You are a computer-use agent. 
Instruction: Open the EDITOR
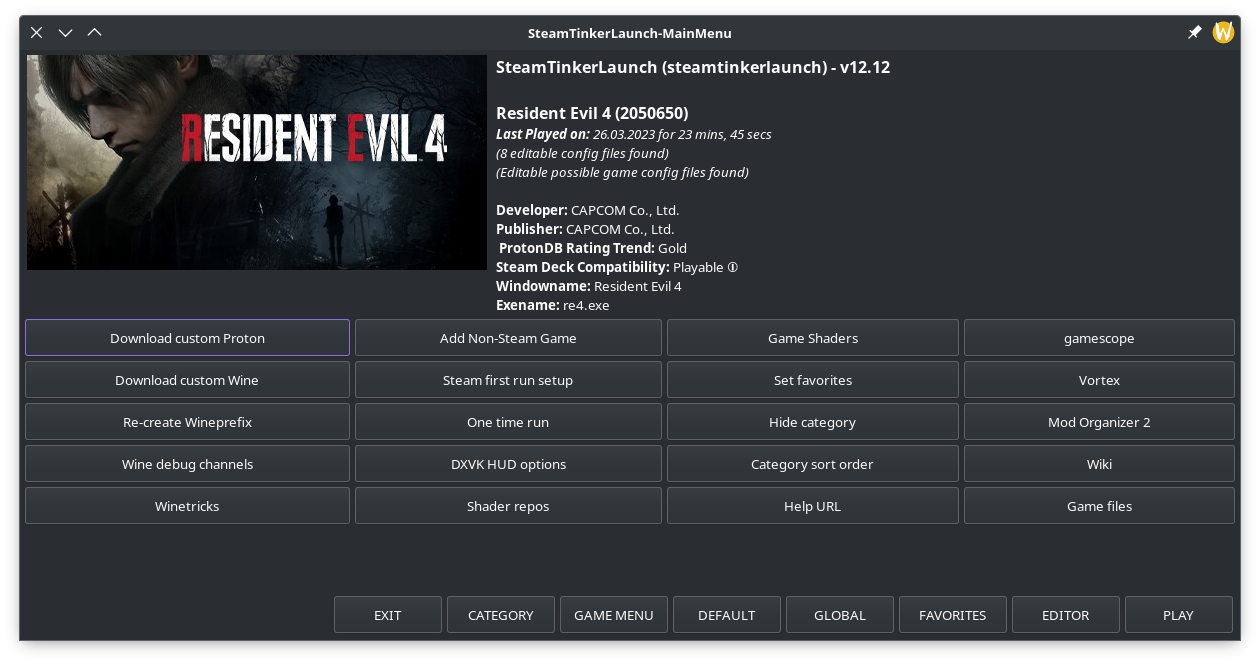tap(1066, 615)
